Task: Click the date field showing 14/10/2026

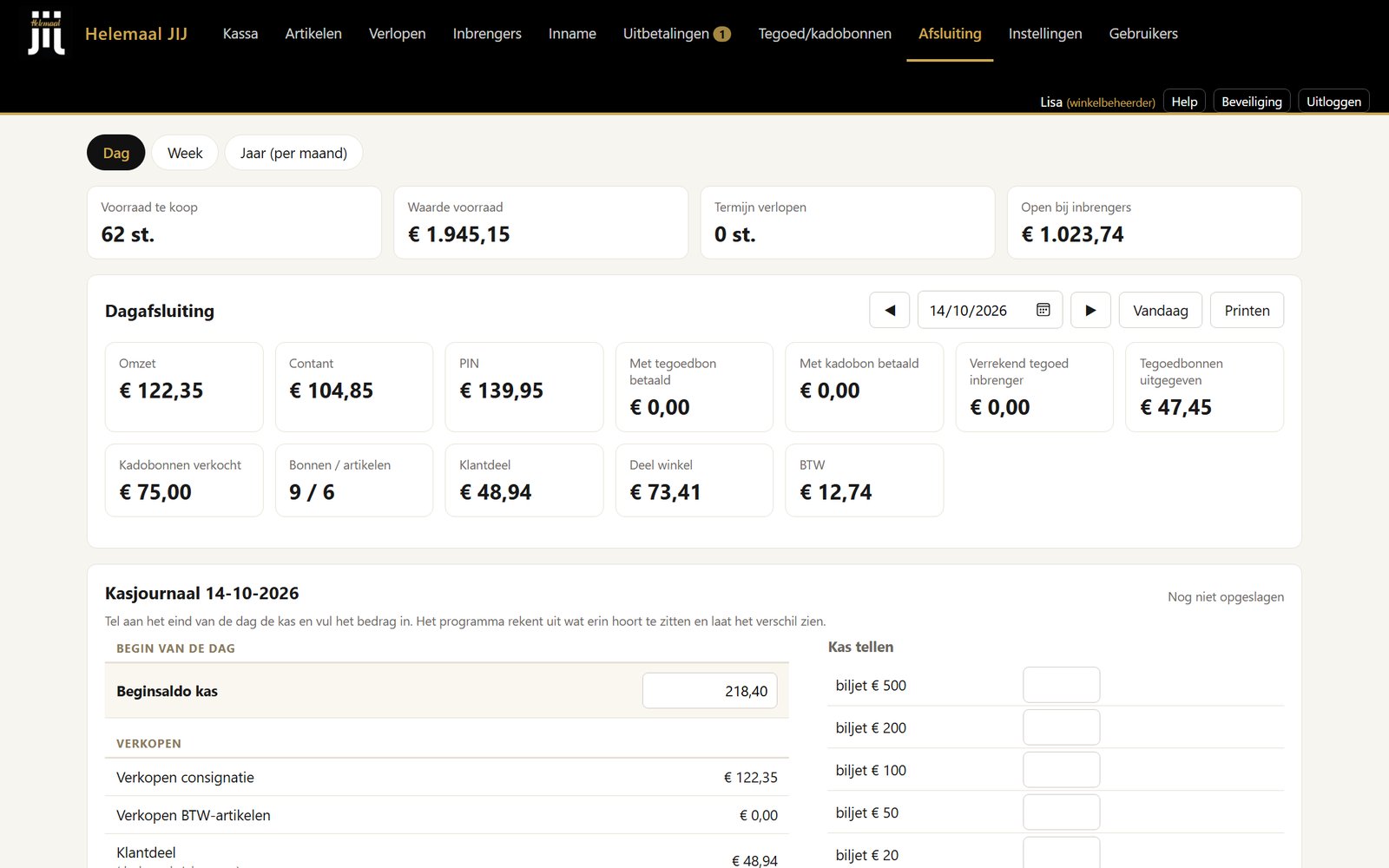Action: (990, 310)
